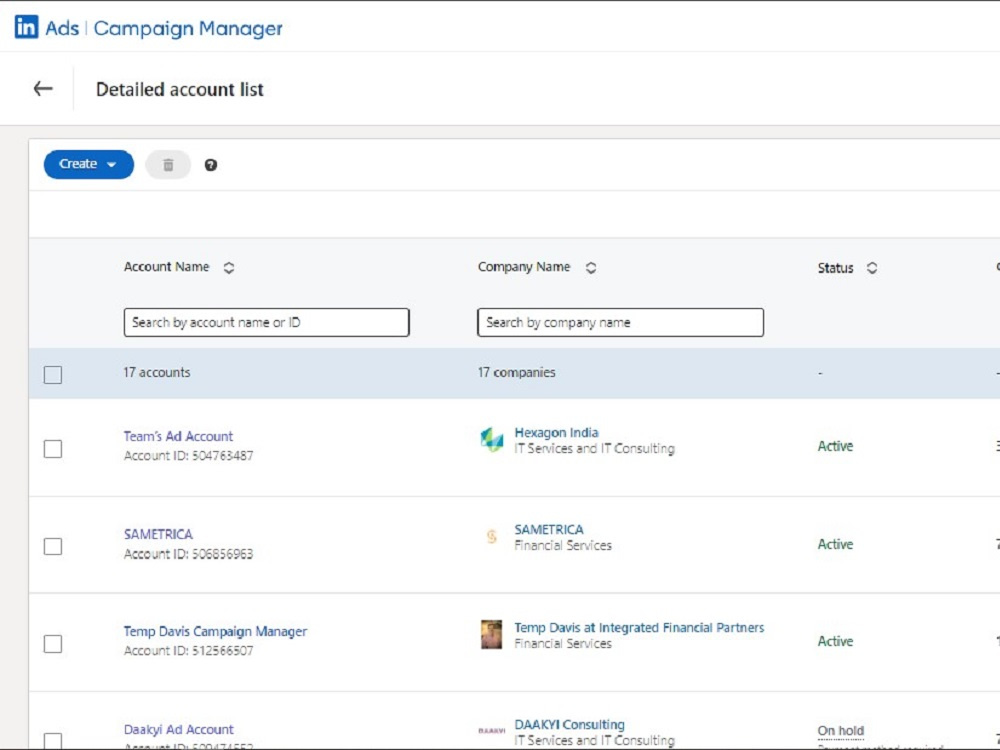Open SAMETRICA company name link
The width and height of the screenshot is (1000, 750).
point(549,529)
